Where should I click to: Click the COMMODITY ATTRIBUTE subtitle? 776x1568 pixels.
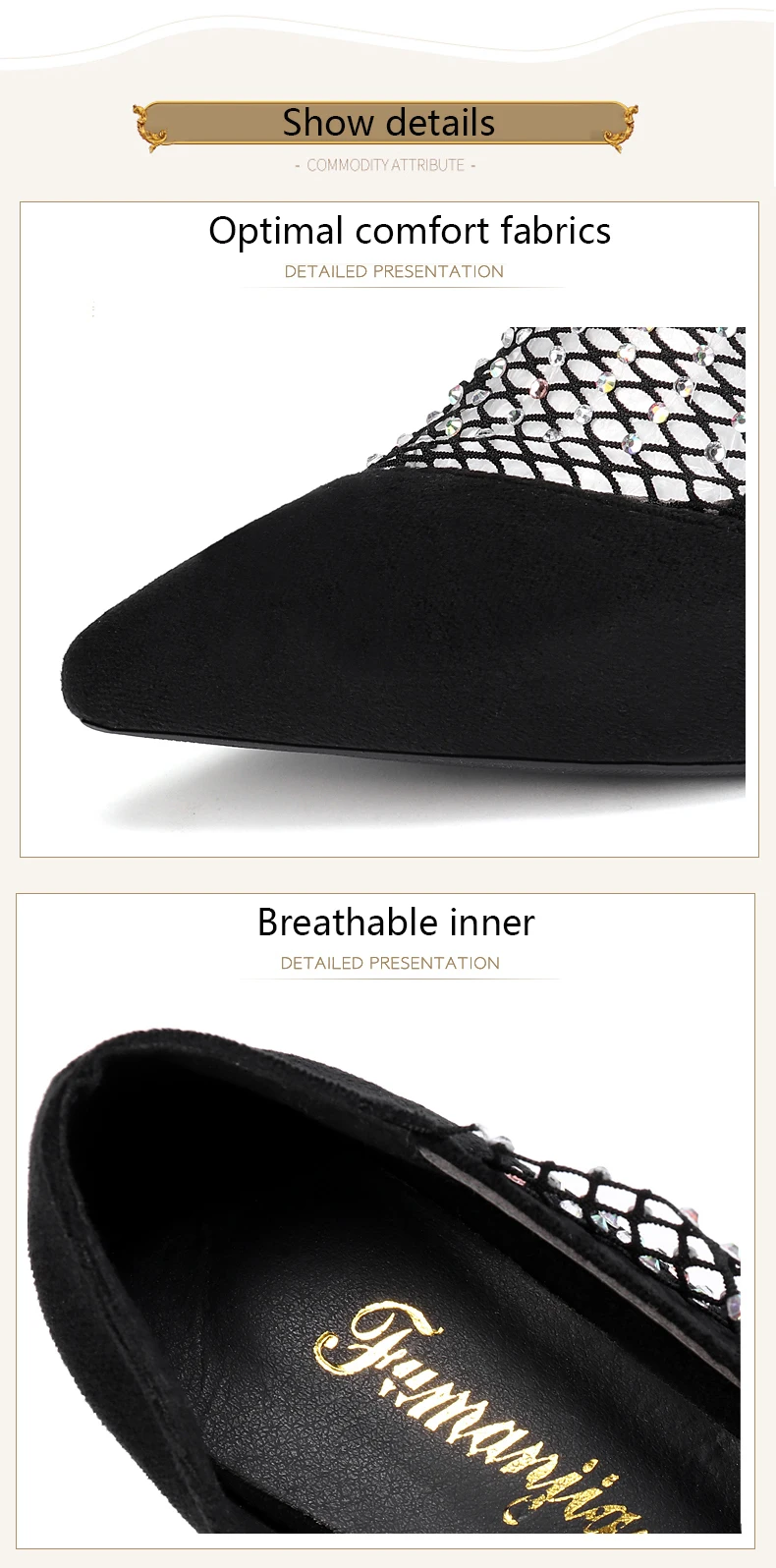[385, 165]
